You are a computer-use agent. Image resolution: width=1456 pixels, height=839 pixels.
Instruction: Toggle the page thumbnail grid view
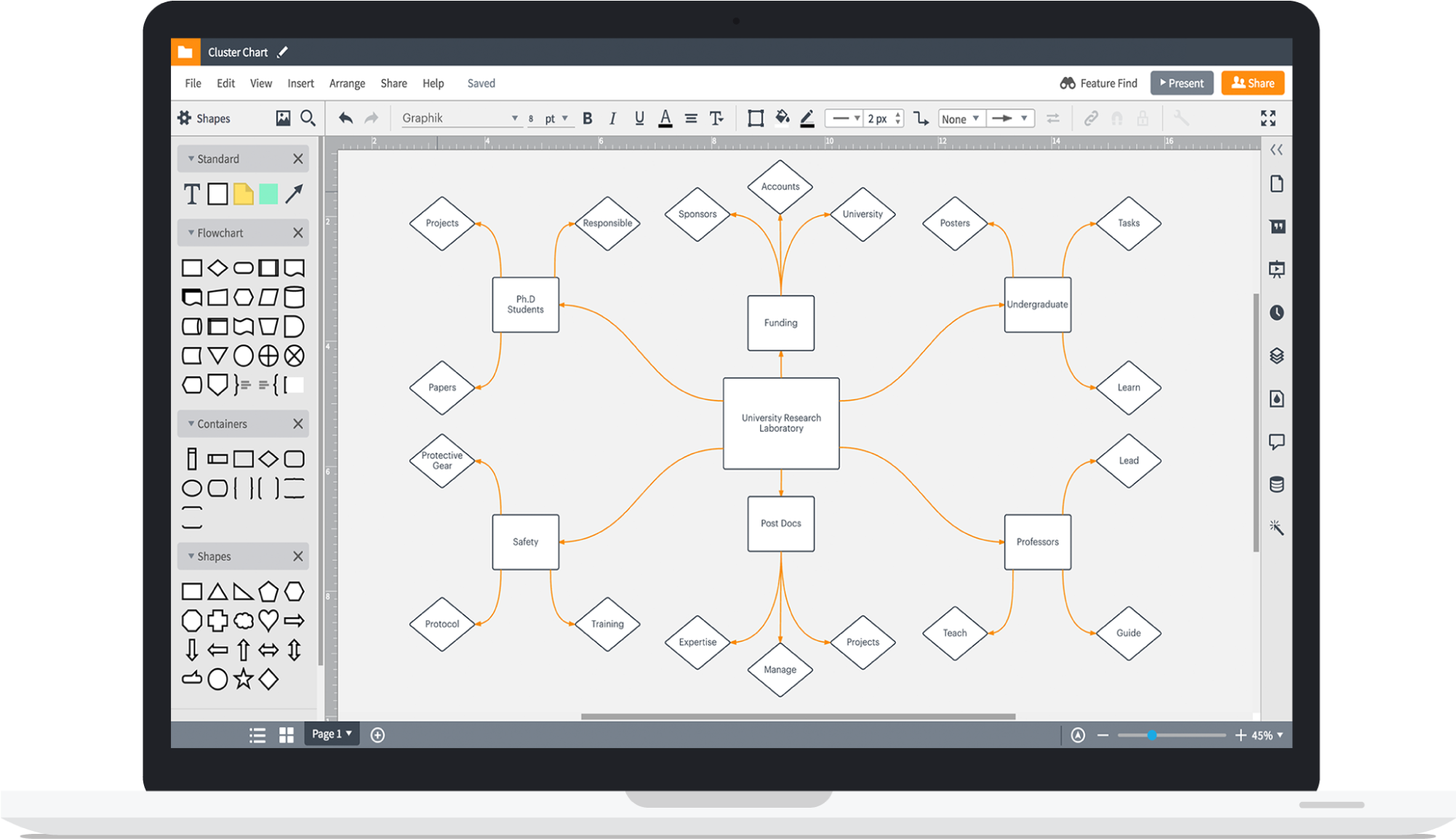[287, 734]
